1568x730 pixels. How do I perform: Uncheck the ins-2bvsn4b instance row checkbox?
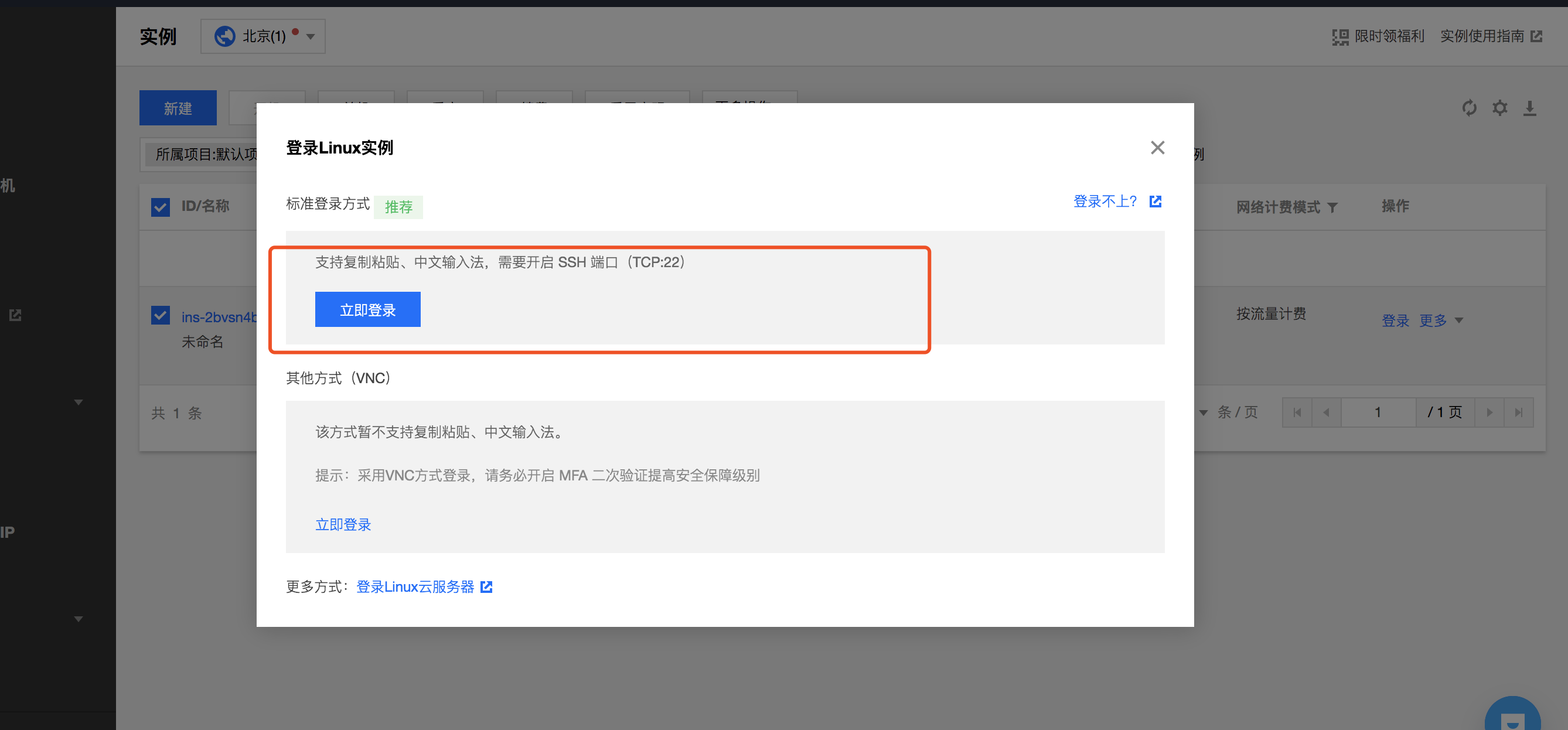tap(160, 315)
